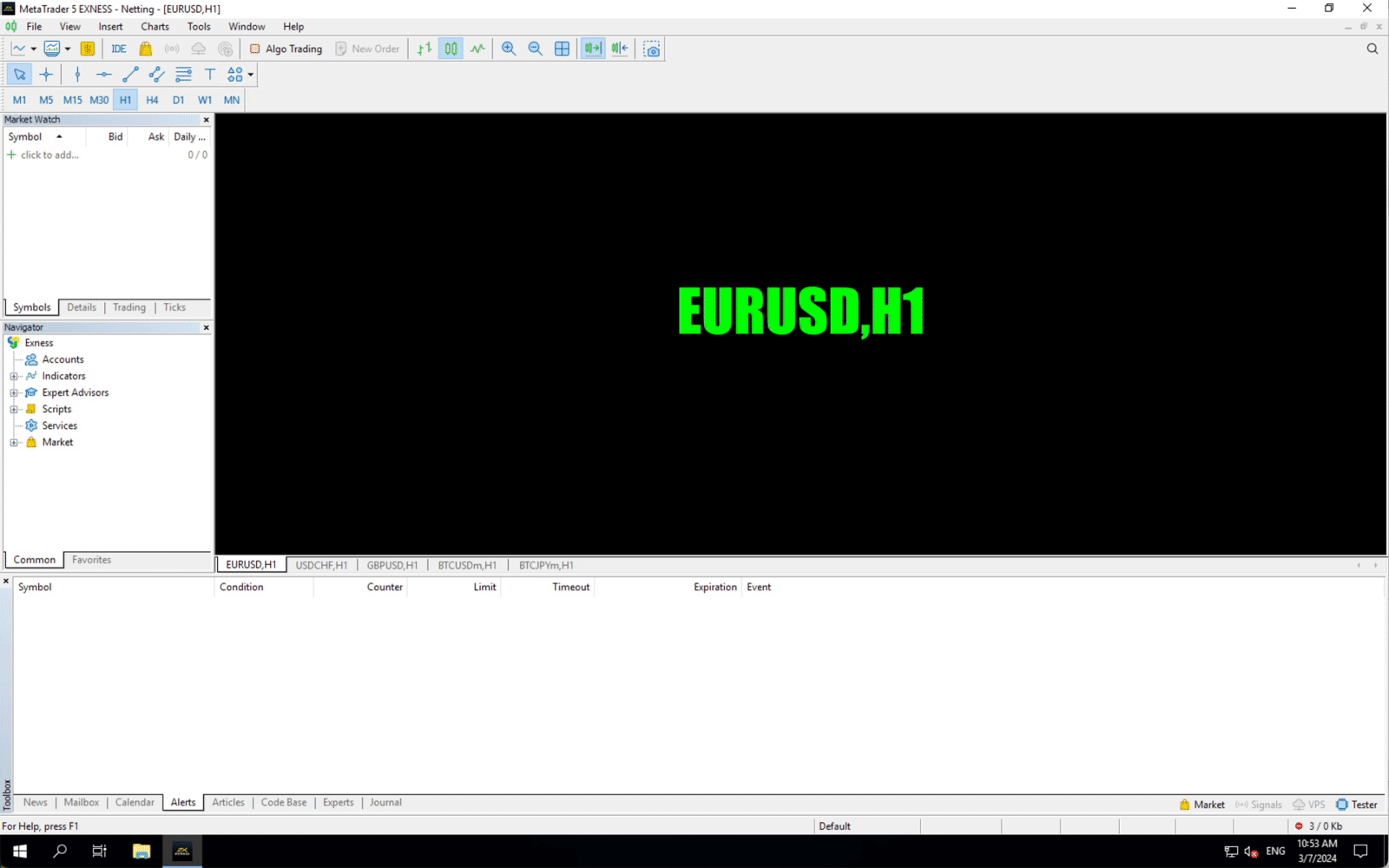This screenshot has height=868, width=1389.
Task: Open the IDE from the toolbar
Action: [118, 49]
